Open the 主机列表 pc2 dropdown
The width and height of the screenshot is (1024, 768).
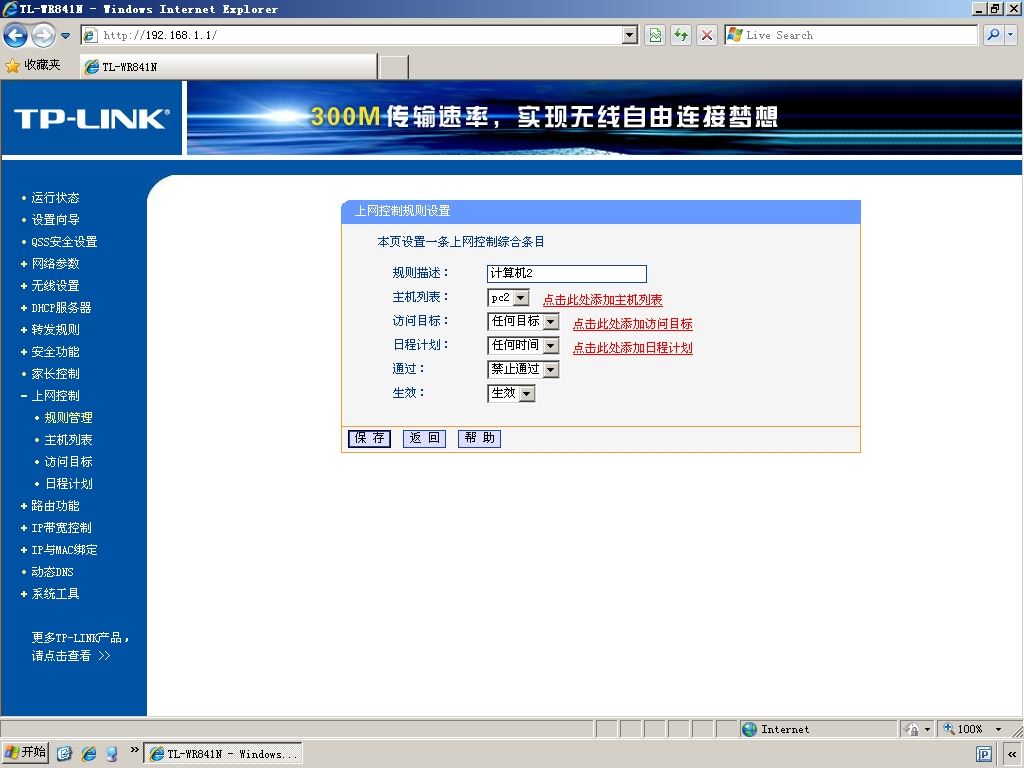tap(508, 298)
